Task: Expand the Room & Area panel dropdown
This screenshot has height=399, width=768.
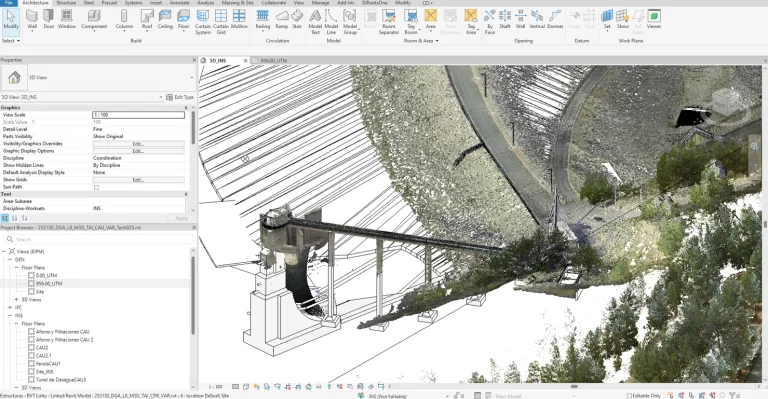Action: tap(421, 41)
